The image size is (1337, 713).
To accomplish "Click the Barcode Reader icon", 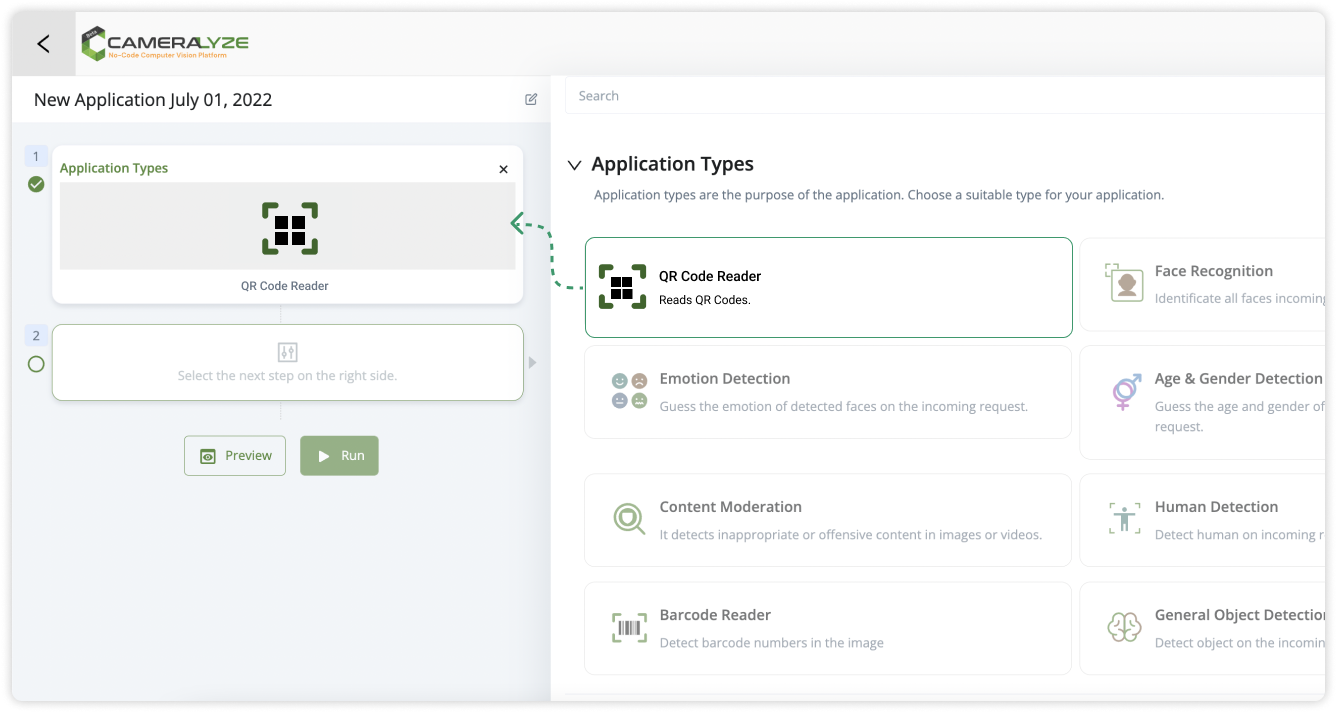I will click(629, 628).
